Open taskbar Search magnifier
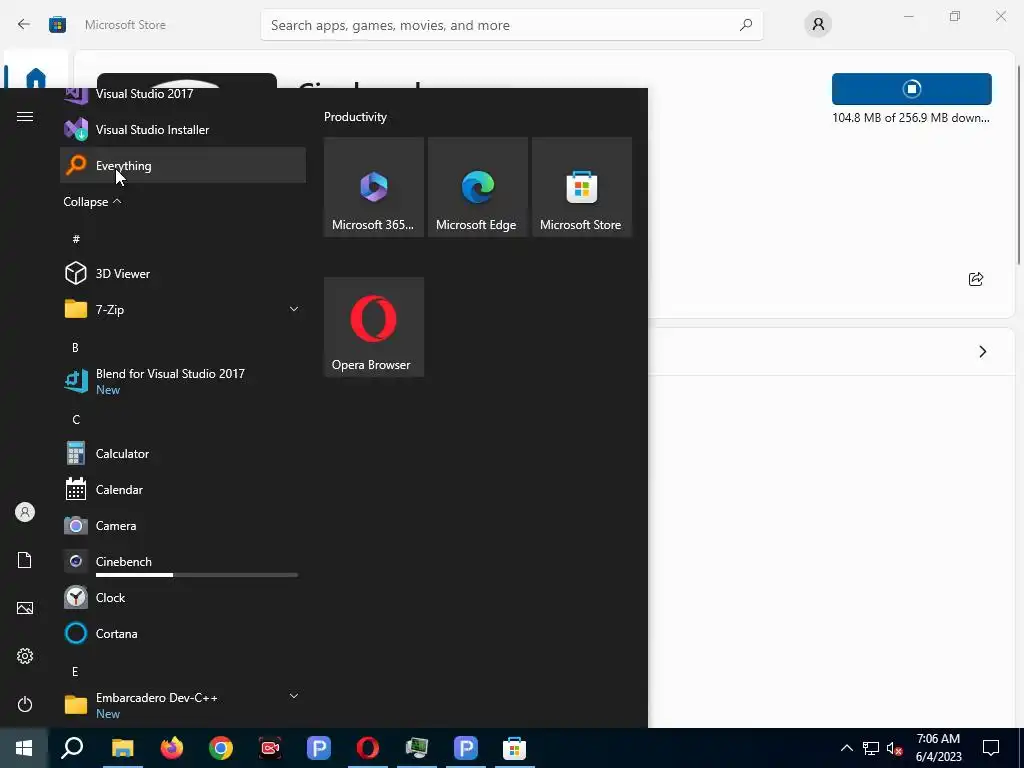 coord(72,748)
